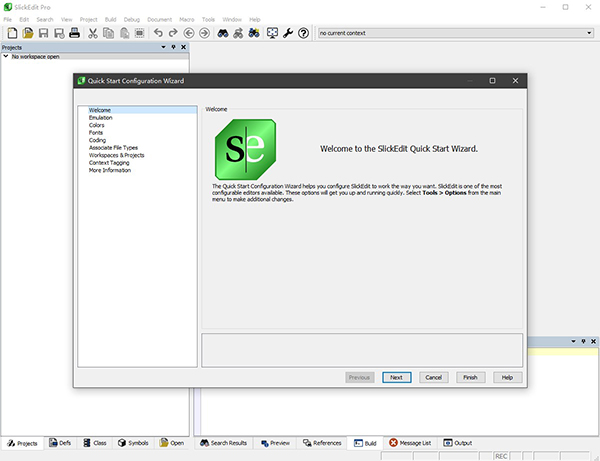
Task: Open the Tools menu
Action: tap(208, 19)
